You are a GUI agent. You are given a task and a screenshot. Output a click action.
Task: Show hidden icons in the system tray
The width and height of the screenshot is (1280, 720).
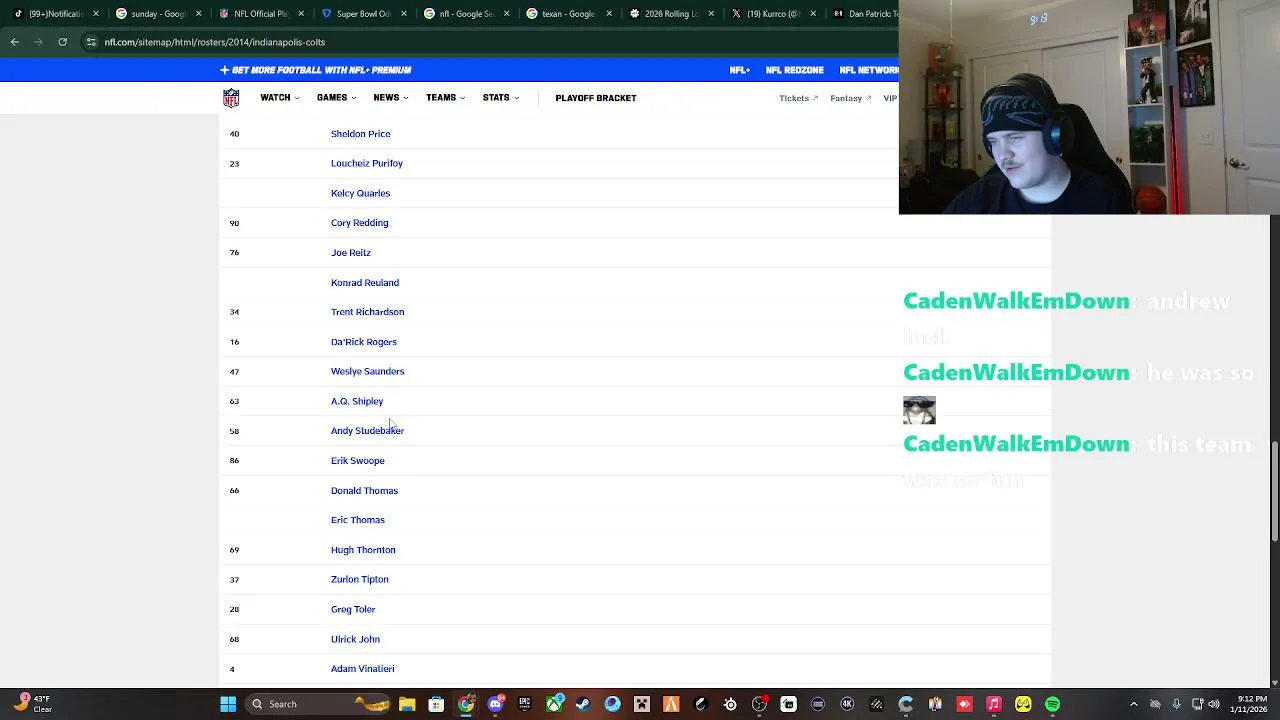tap(1133, 704)
